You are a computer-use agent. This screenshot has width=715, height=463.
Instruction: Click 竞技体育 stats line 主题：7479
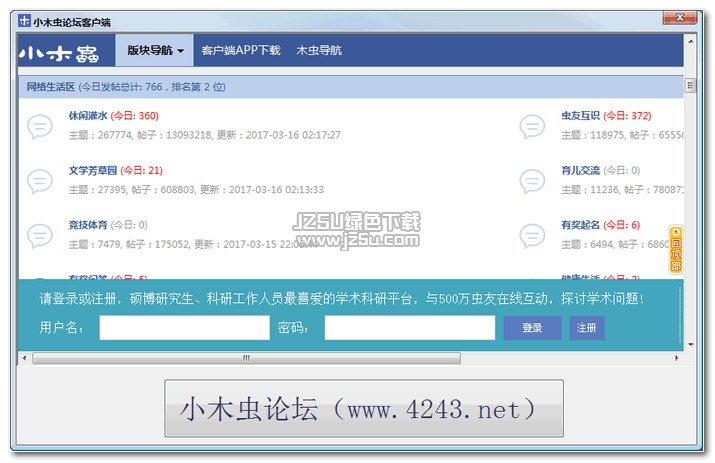(x=193, y=245)
